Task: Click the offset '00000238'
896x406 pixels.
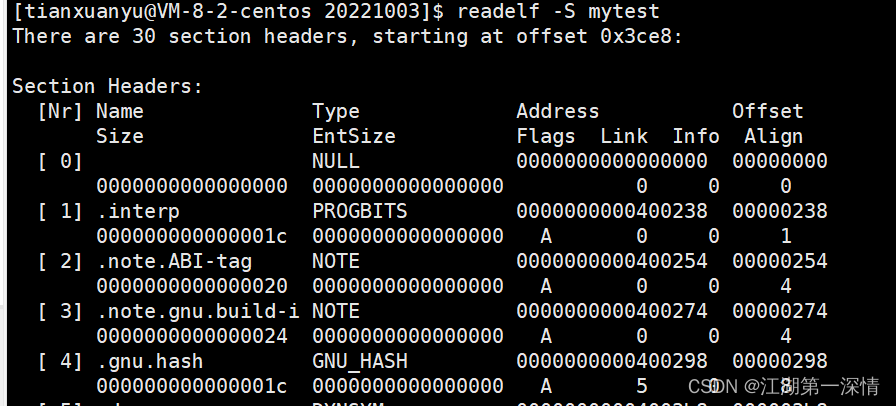Action: [x=780, y=212]
